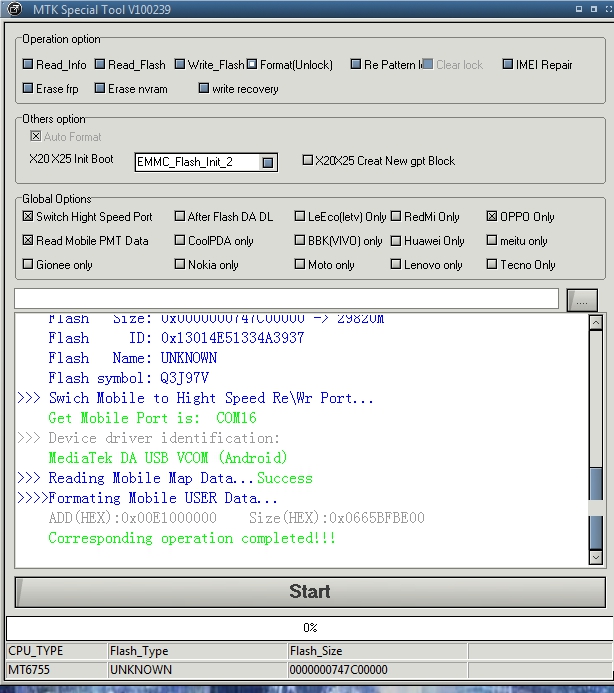
Task: Minimize the MTK Special Tool window
Action: (579, 9)
